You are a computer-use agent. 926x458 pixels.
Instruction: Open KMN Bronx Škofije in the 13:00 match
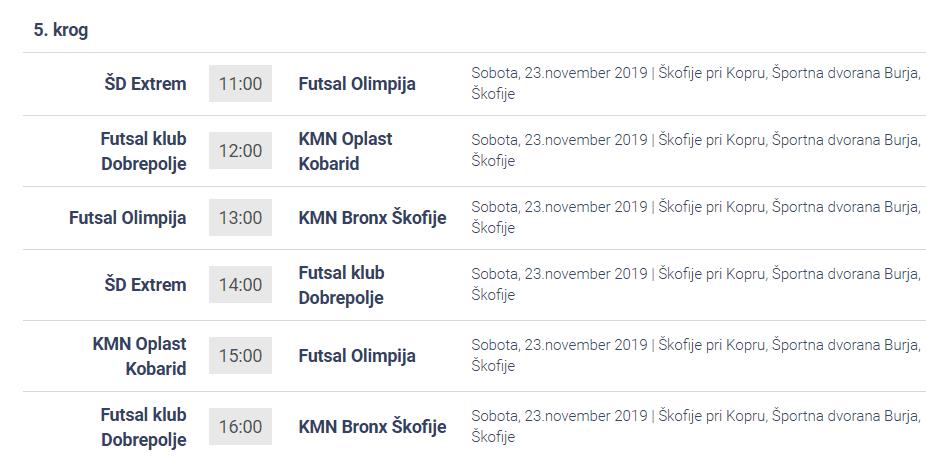coord(373,218)
